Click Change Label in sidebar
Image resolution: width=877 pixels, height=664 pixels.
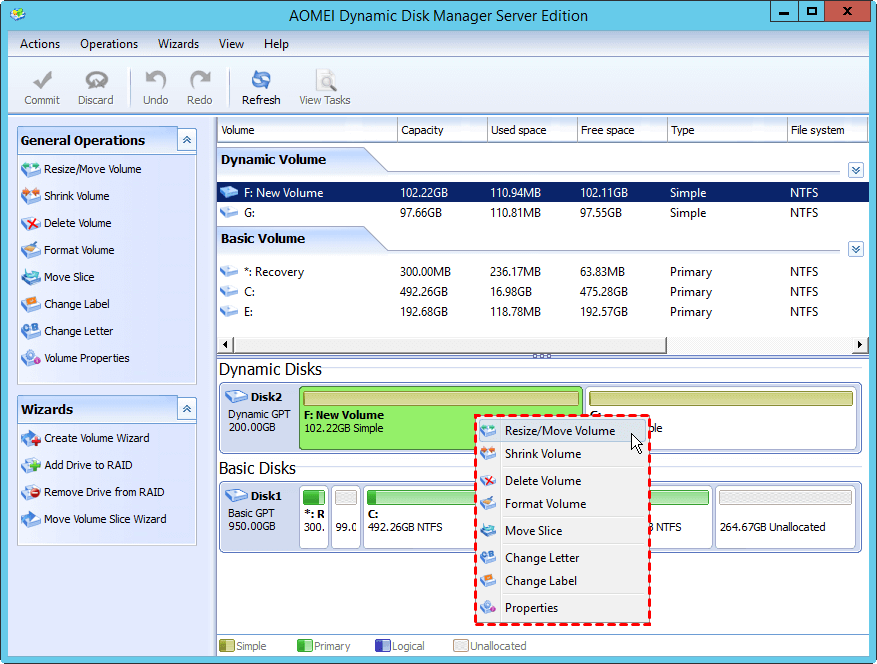coord(76,304)
